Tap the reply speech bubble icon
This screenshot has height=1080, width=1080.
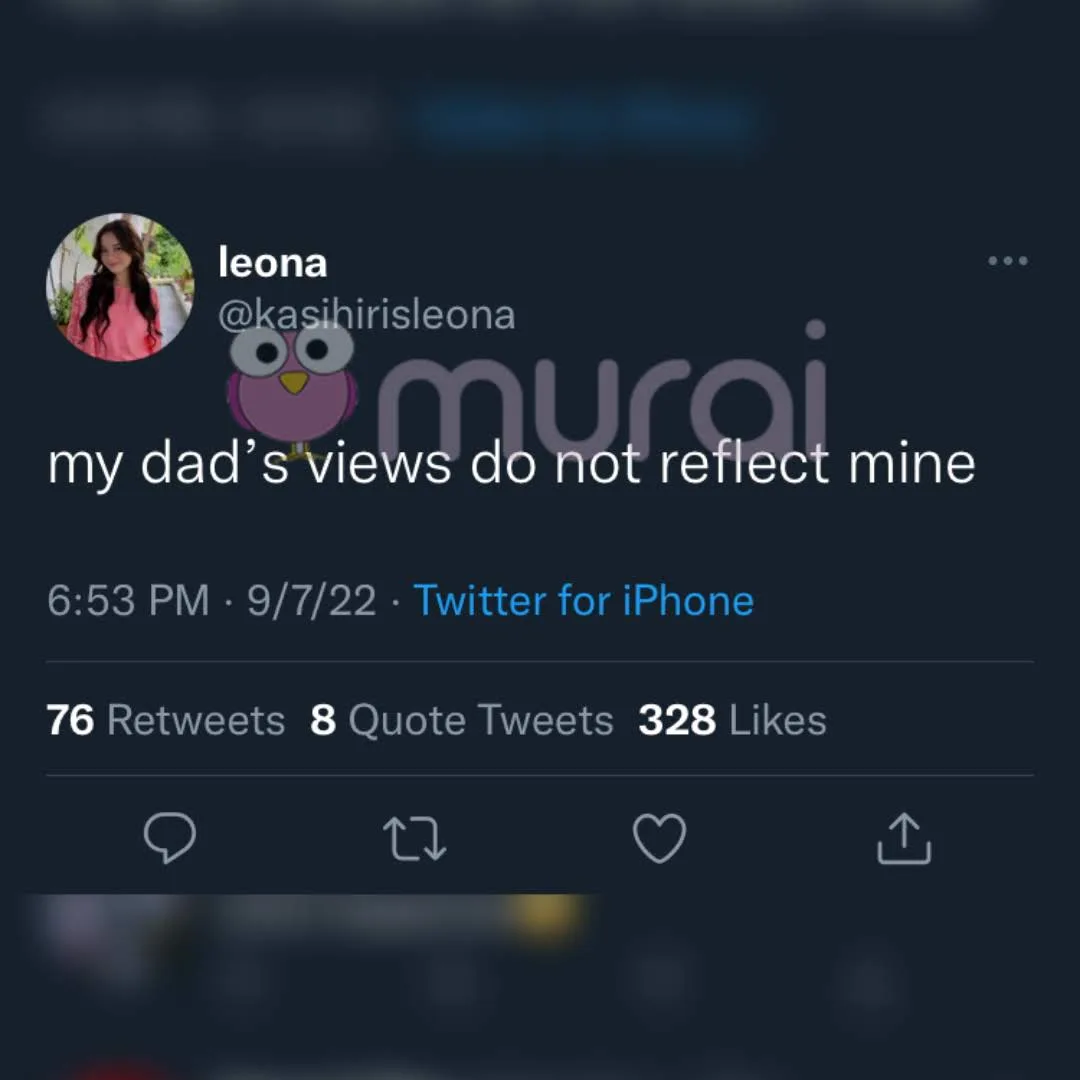point(170,838)
